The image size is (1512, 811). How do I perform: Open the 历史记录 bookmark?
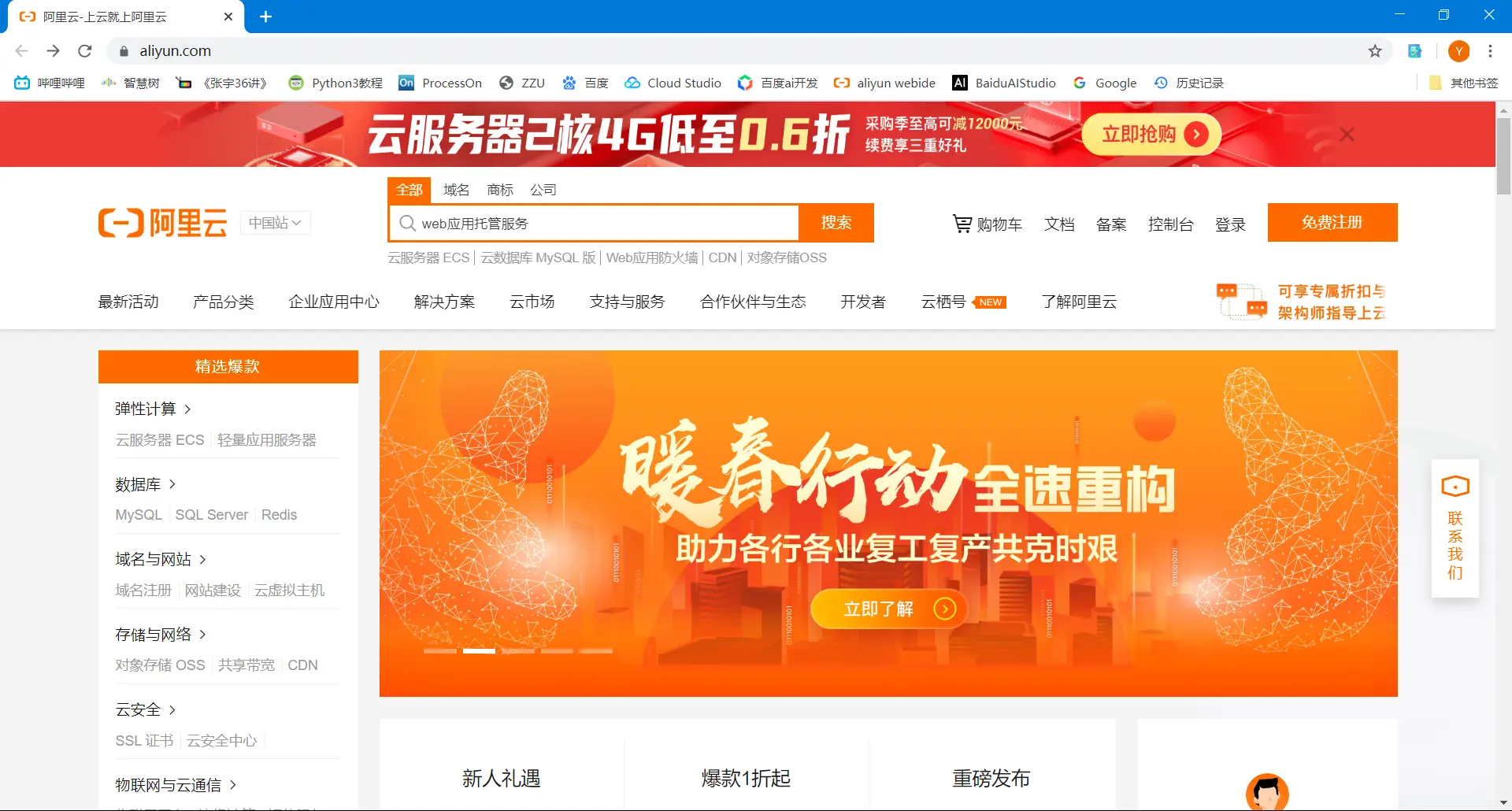point(1189,83)
